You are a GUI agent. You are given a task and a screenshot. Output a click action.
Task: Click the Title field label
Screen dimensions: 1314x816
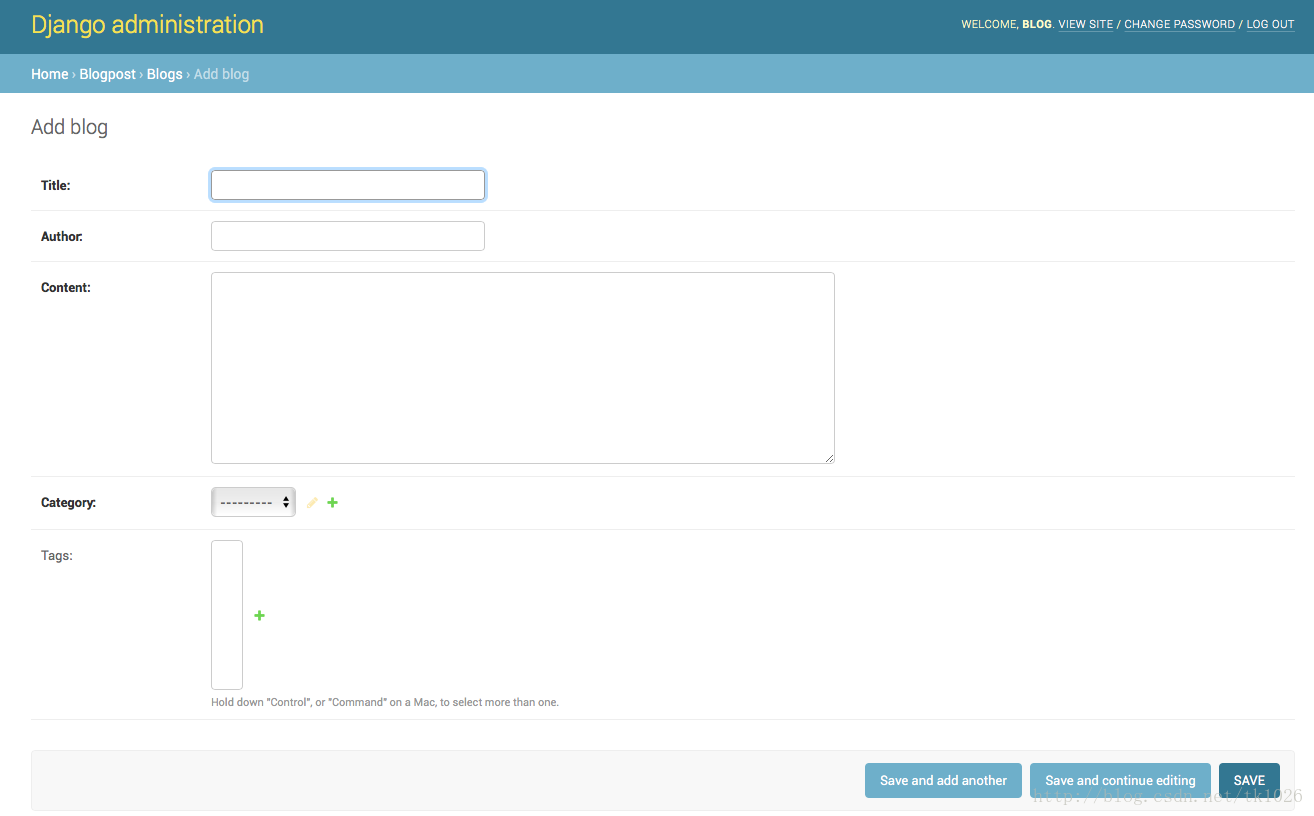[x=56, y=185]
